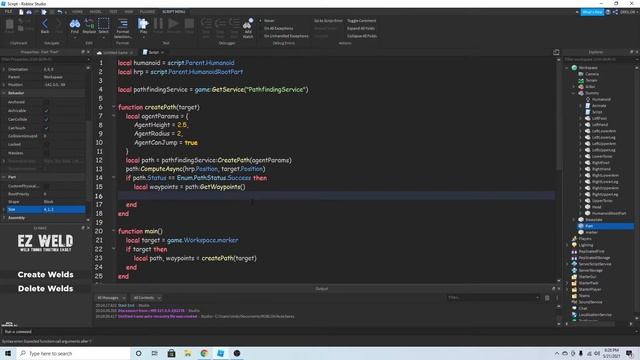Screen dimensions: 640x360
Task: Select HumanoidRootPart in Explorer
Action: [606, 213]
